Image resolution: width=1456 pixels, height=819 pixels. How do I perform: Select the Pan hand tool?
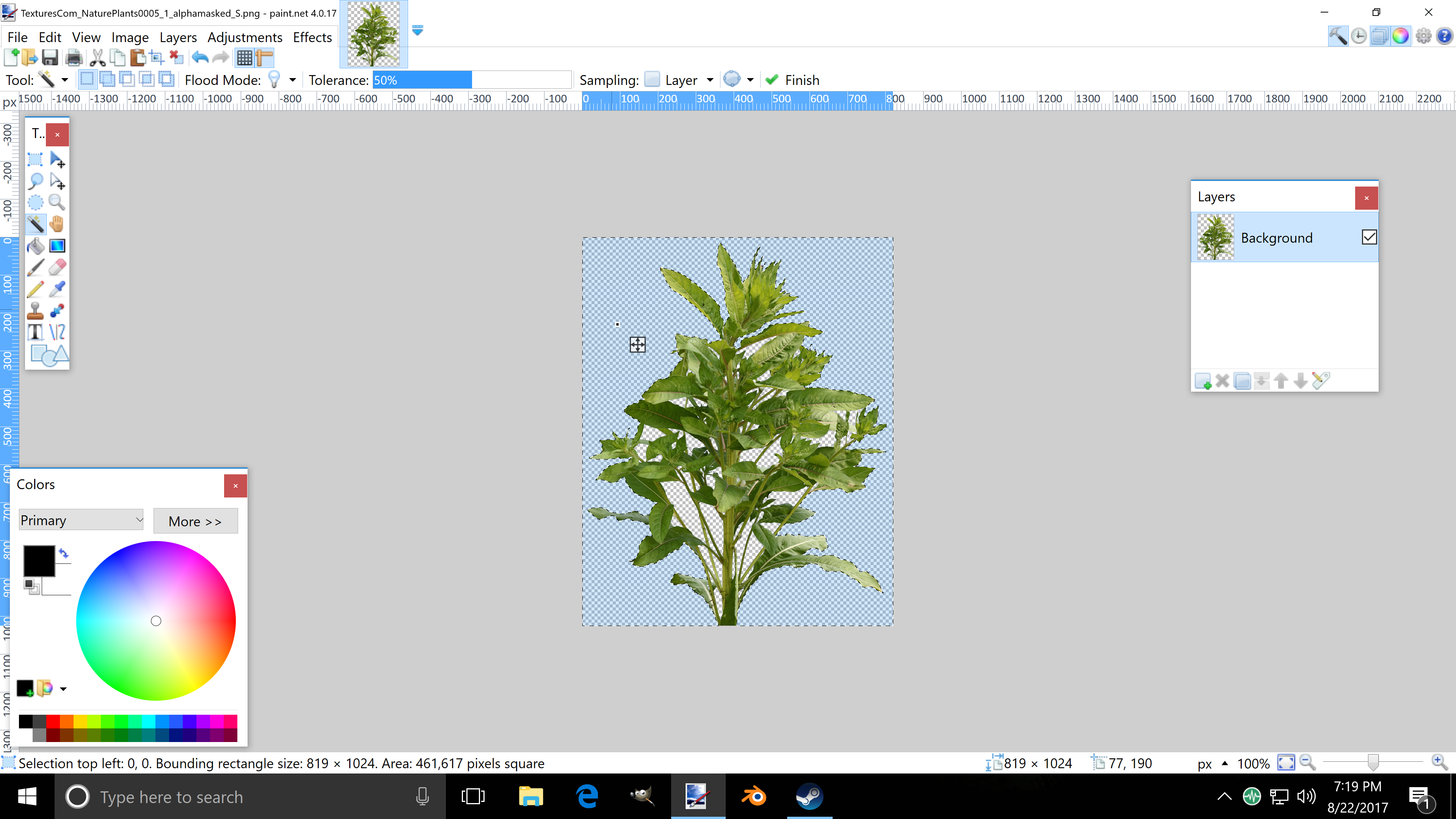point(57,224)
